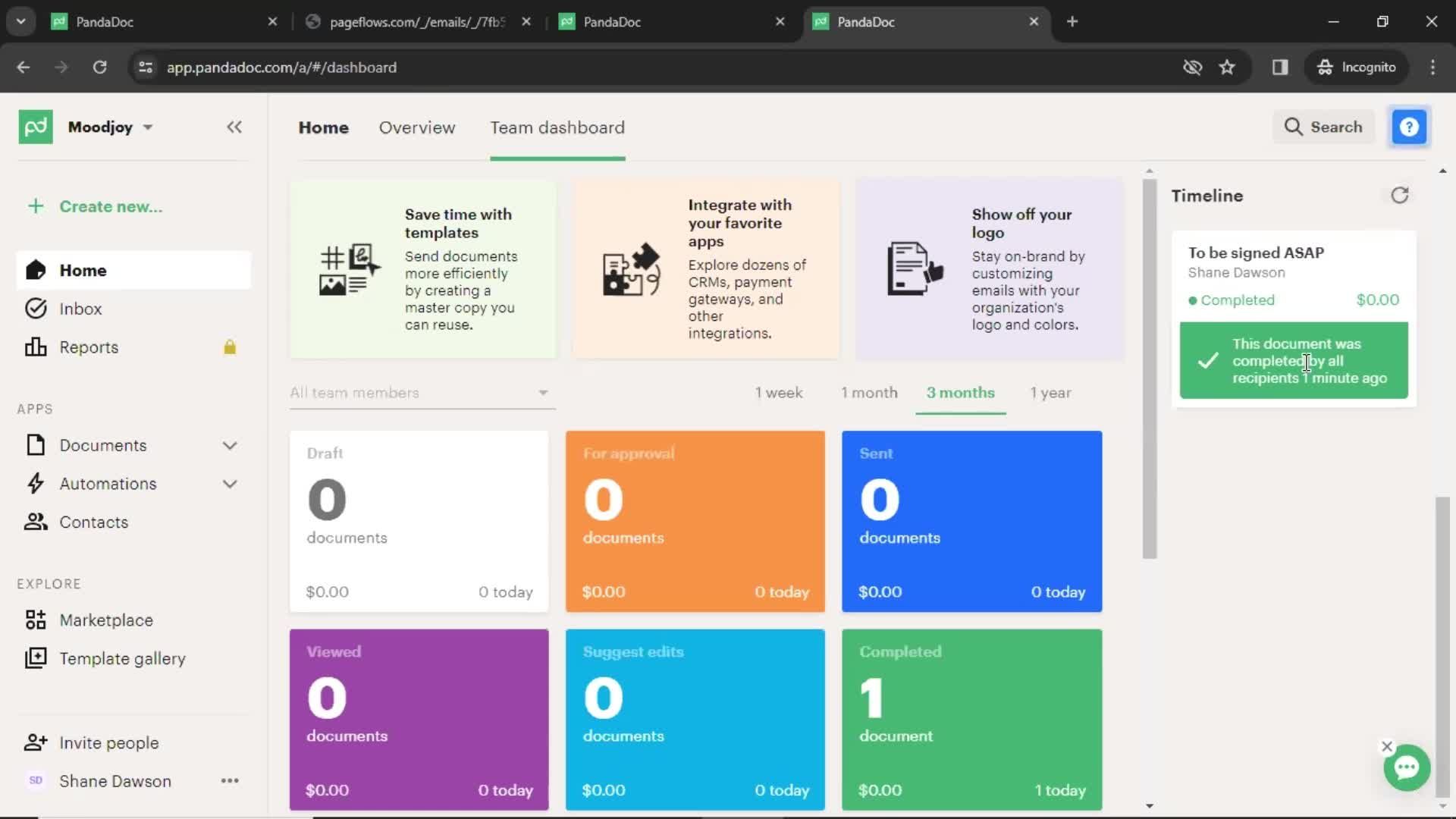
Task: Click the PandaDoc logo icon
Action: coord(36,127)
